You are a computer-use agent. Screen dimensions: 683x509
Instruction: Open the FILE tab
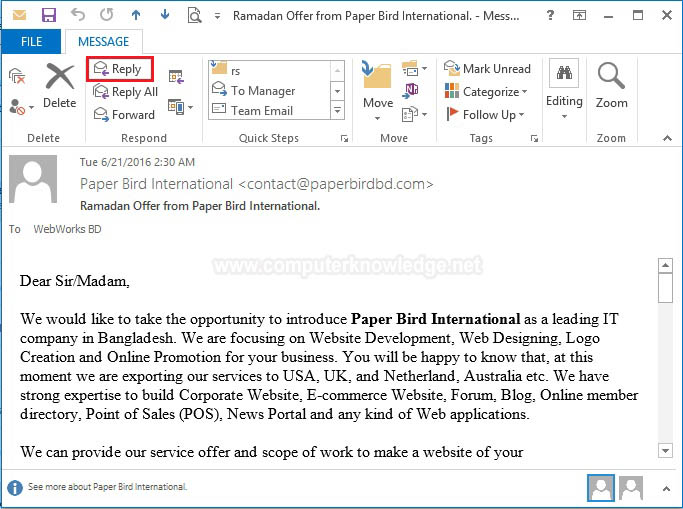tap(31, 42)
